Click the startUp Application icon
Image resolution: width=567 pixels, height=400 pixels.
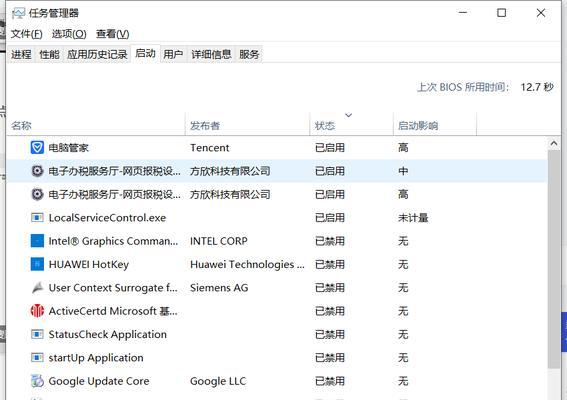(37, 358)
